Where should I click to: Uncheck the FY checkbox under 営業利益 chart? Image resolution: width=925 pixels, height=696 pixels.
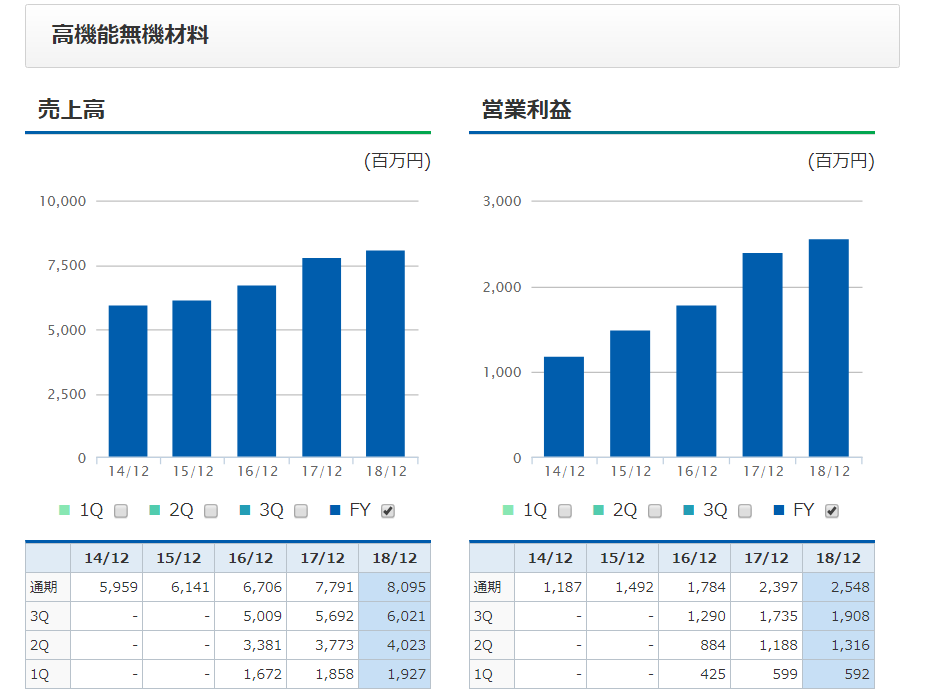pyautogui.click(x=832, y=511)
